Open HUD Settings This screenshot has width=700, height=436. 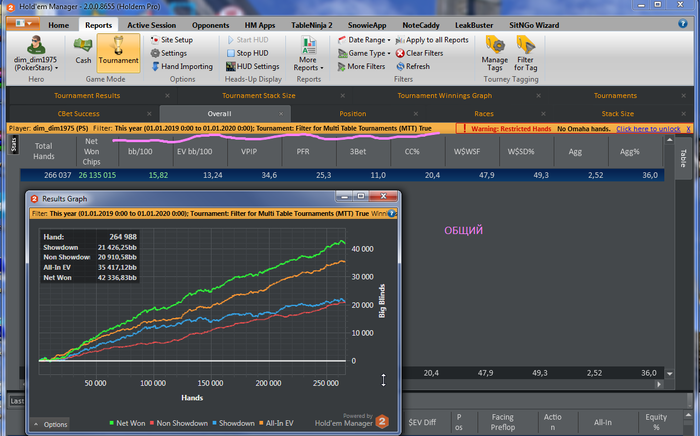tap(252, 66)
